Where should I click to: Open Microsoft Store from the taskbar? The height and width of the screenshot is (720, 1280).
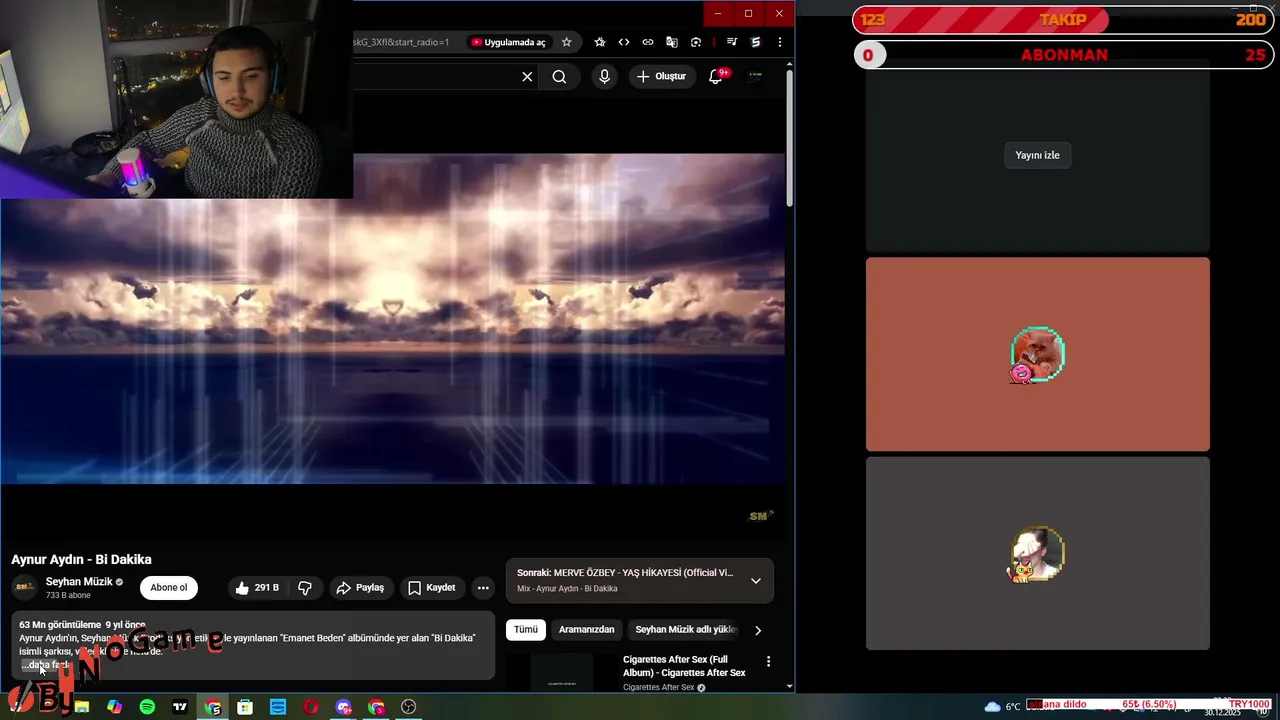(x=245, y=707)
